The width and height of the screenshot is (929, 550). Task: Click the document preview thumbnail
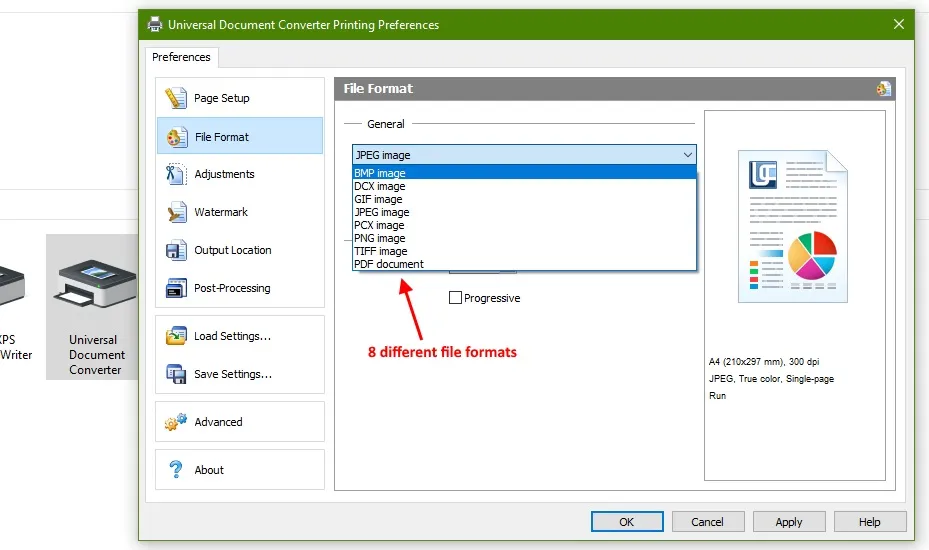pos(793,226)
